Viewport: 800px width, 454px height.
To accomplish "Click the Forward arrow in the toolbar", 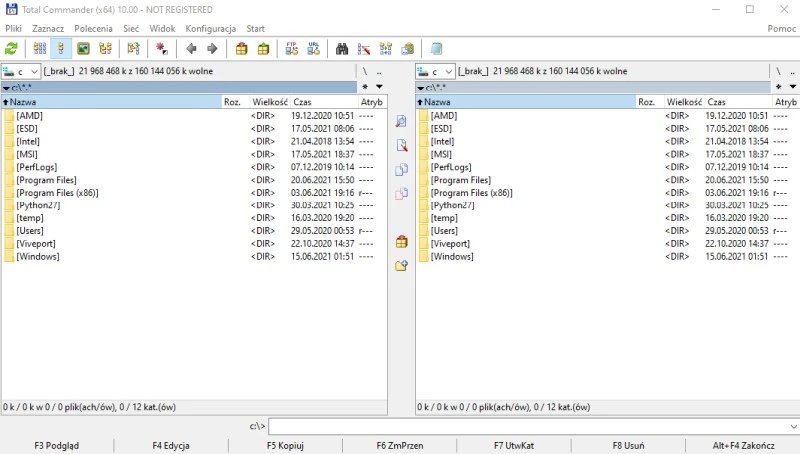I will pos(212,48).
